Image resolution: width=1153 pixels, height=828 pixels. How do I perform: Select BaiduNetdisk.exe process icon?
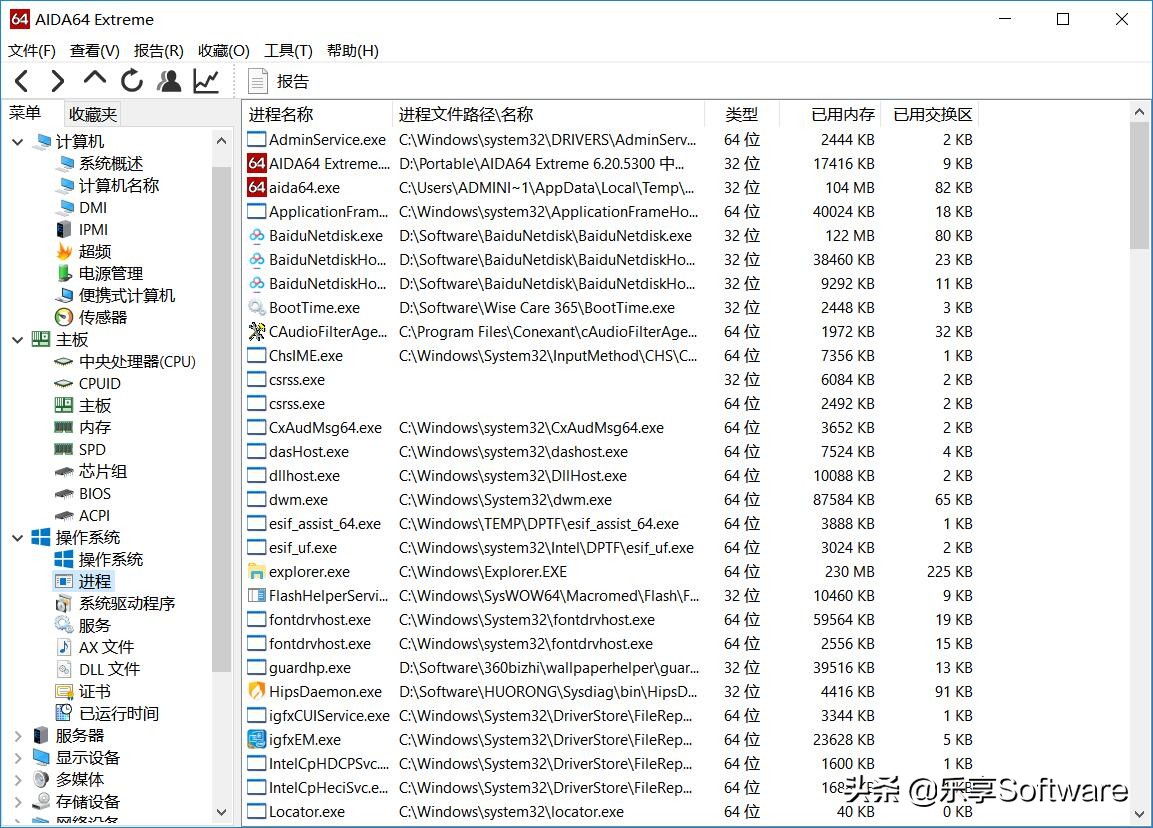(256, 236)
